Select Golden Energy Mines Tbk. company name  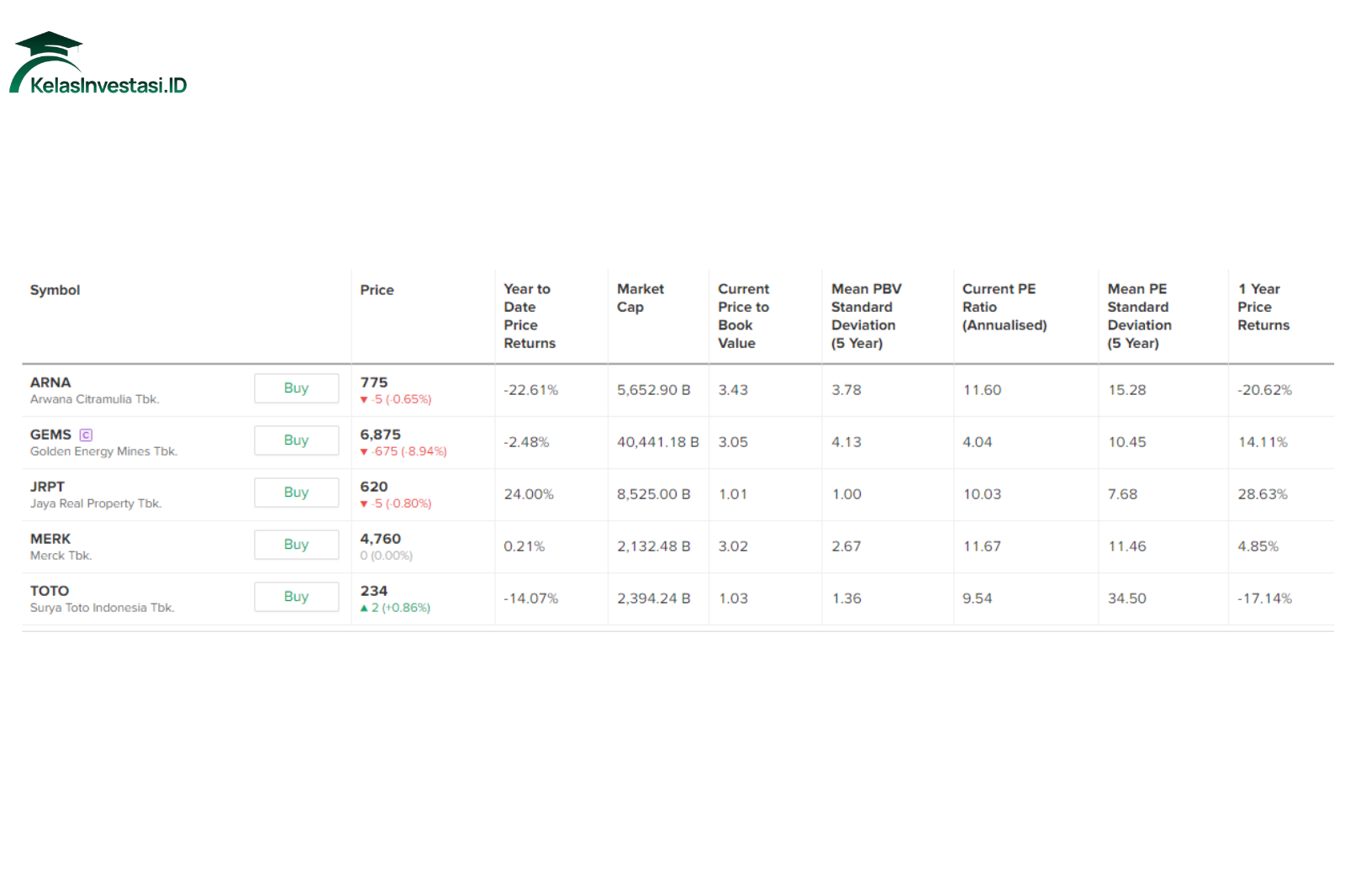tap(103, 451)
